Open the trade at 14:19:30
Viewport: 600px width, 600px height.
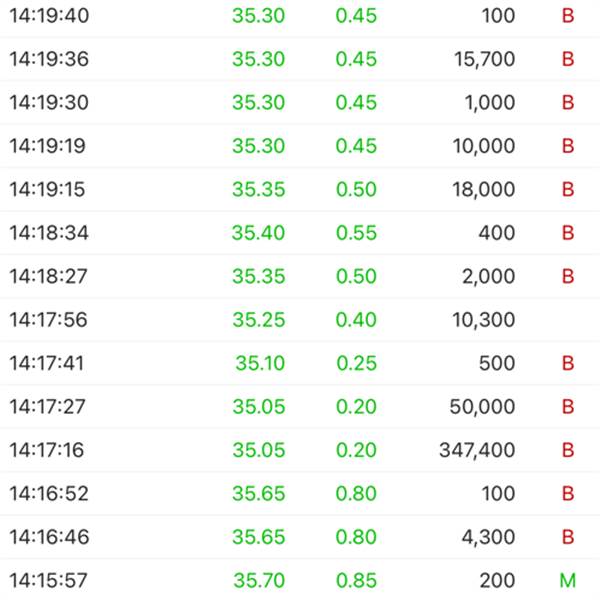(300, 103)
